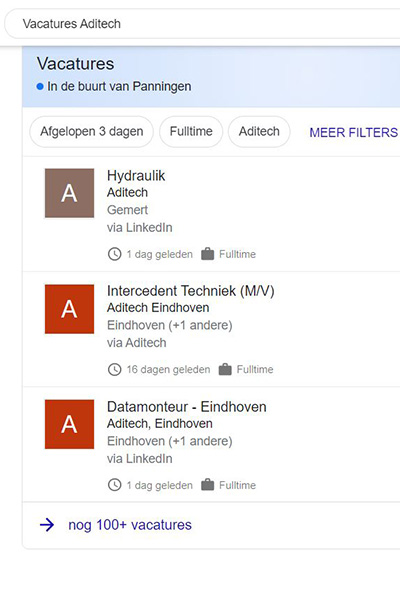Open Intercedent Techniek (M/V) vacancy
The width and height of the screenshot is (400, 600).
[191, 291]
